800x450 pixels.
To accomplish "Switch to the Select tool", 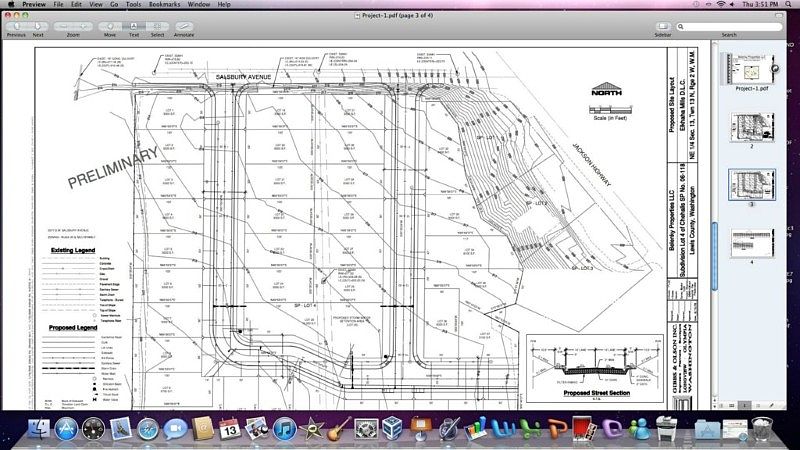I will click(157, 26).
